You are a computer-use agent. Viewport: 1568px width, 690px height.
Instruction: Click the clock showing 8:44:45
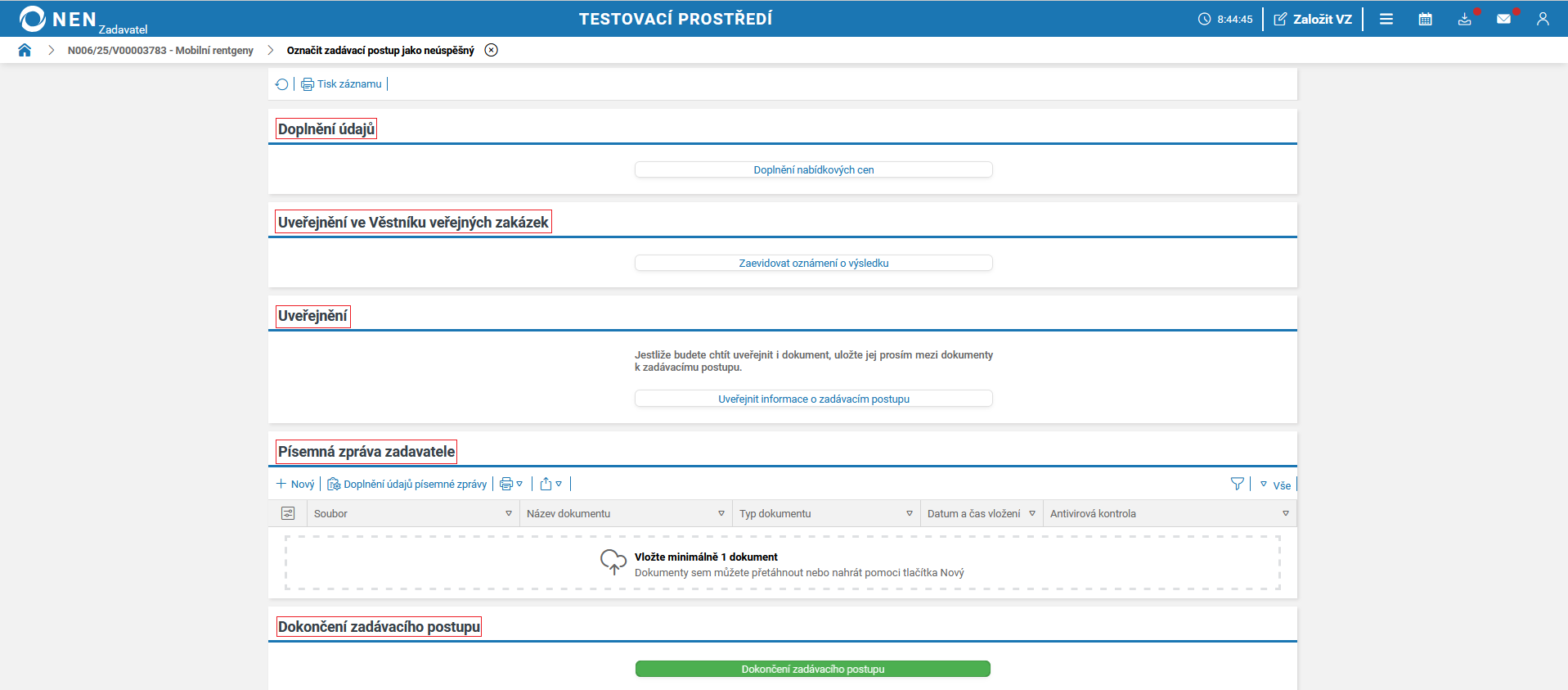(x=1225, y=19)
